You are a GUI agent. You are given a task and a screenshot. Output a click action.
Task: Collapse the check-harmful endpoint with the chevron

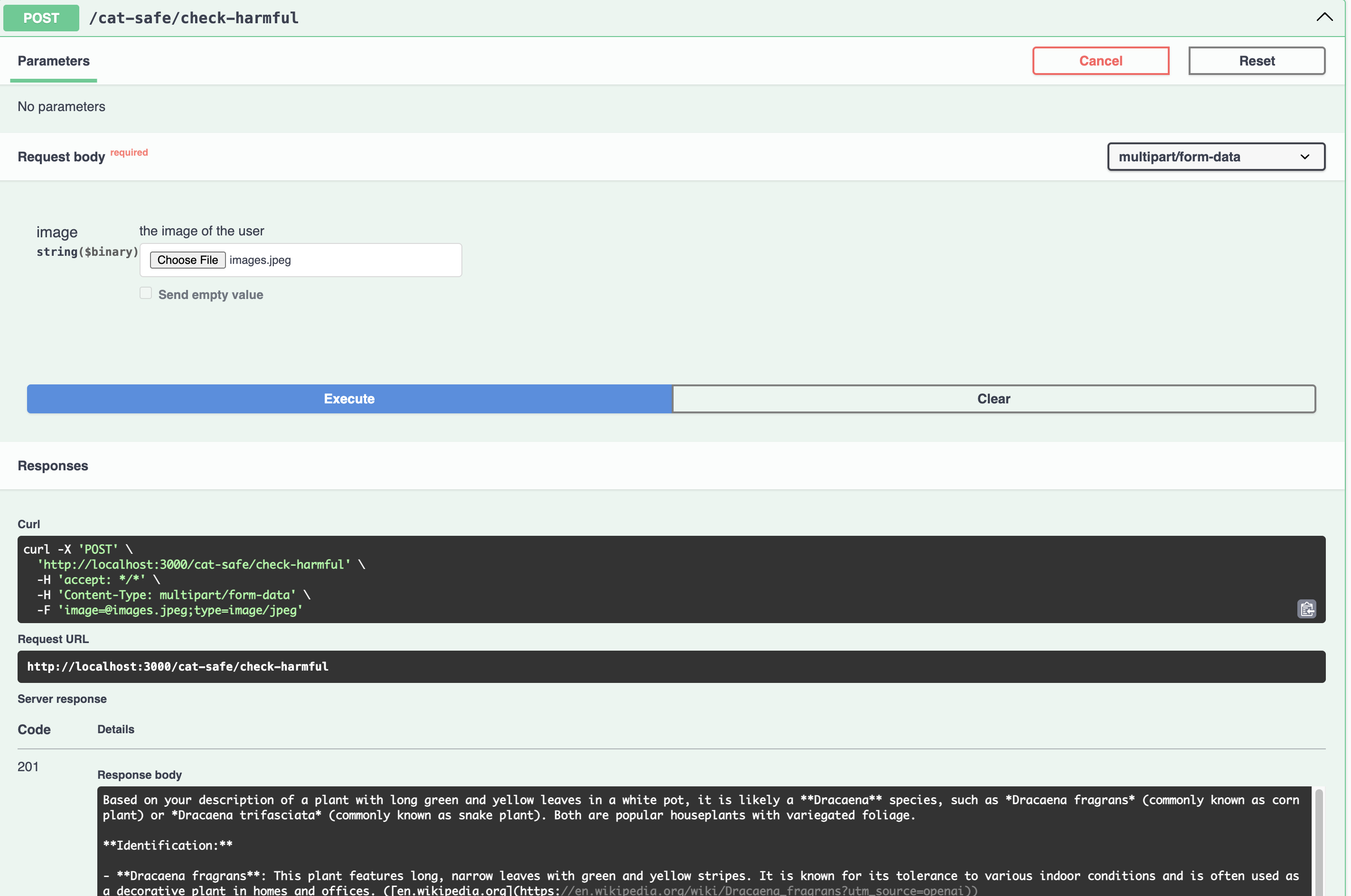pos(1324,17)
